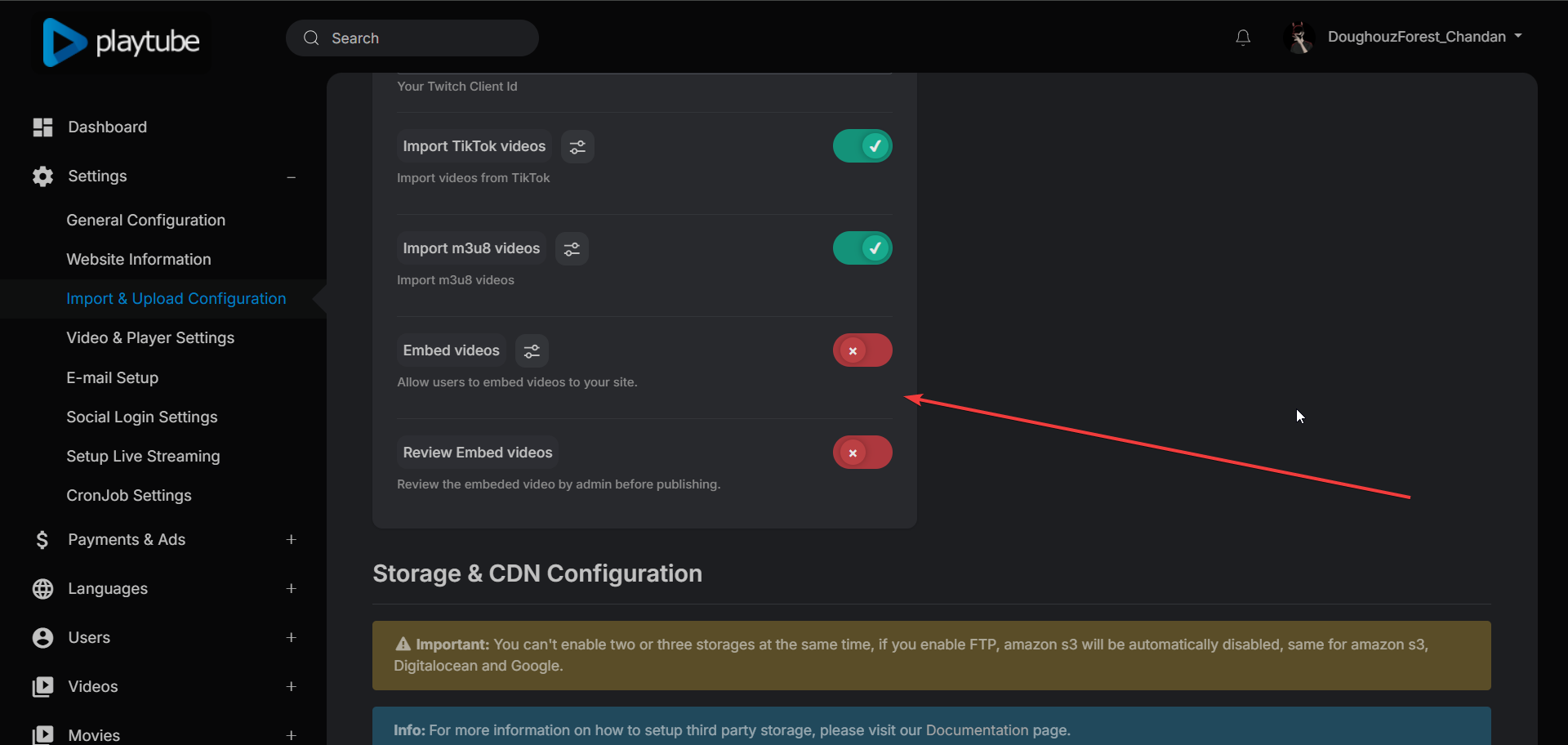Enable the Embed videos toggle
Viewport: 1568px width, 745px height.
click(862, 350)
